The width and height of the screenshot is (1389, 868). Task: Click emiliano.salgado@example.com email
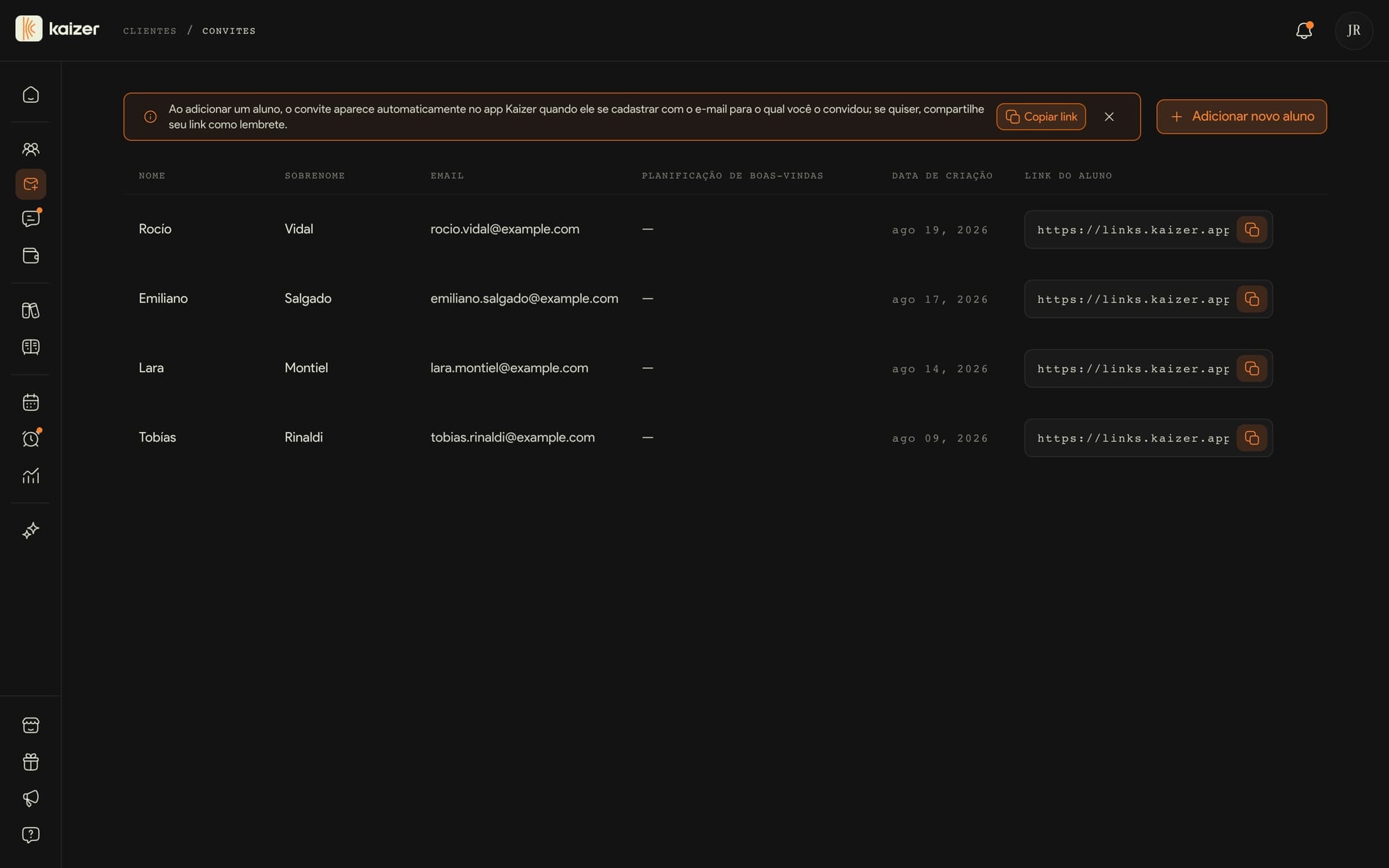tap(524, 299)
